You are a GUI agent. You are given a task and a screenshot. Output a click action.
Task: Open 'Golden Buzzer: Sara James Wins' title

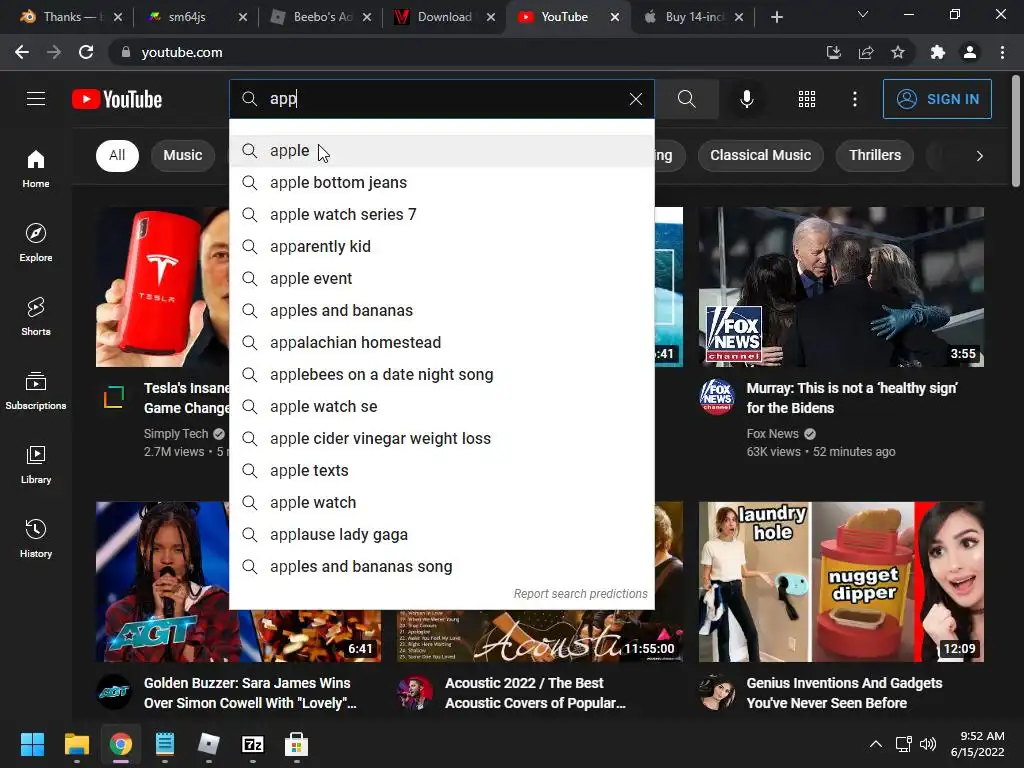click(x=250, y=693)
